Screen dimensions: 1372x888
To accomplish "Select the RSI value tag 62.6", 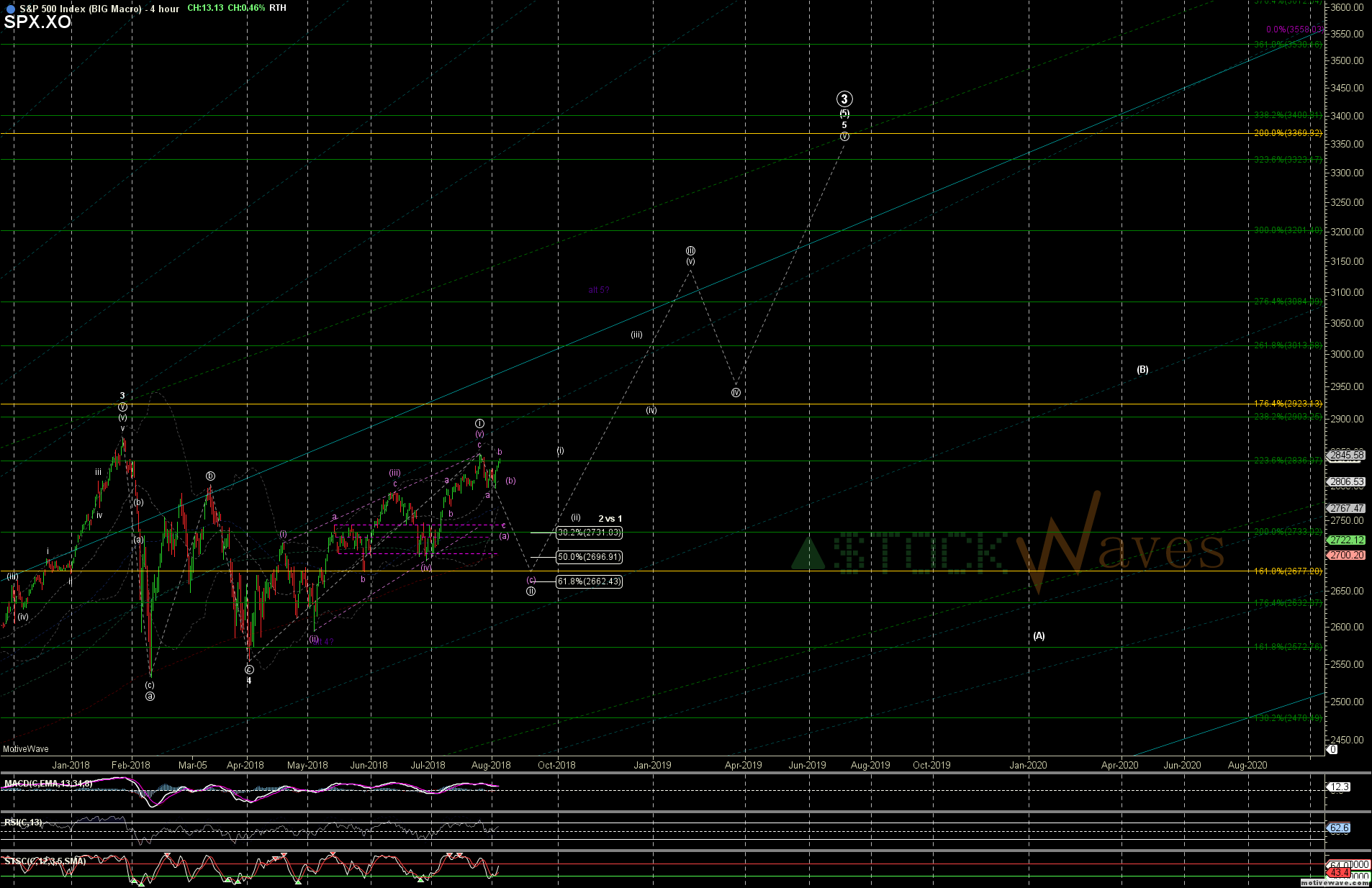I will click(1339, 828).
